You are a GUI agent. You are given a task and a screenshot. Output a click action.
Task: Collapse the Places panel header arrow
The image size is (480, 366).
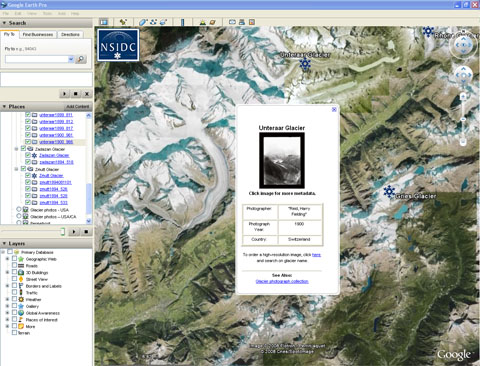point(4,106)
